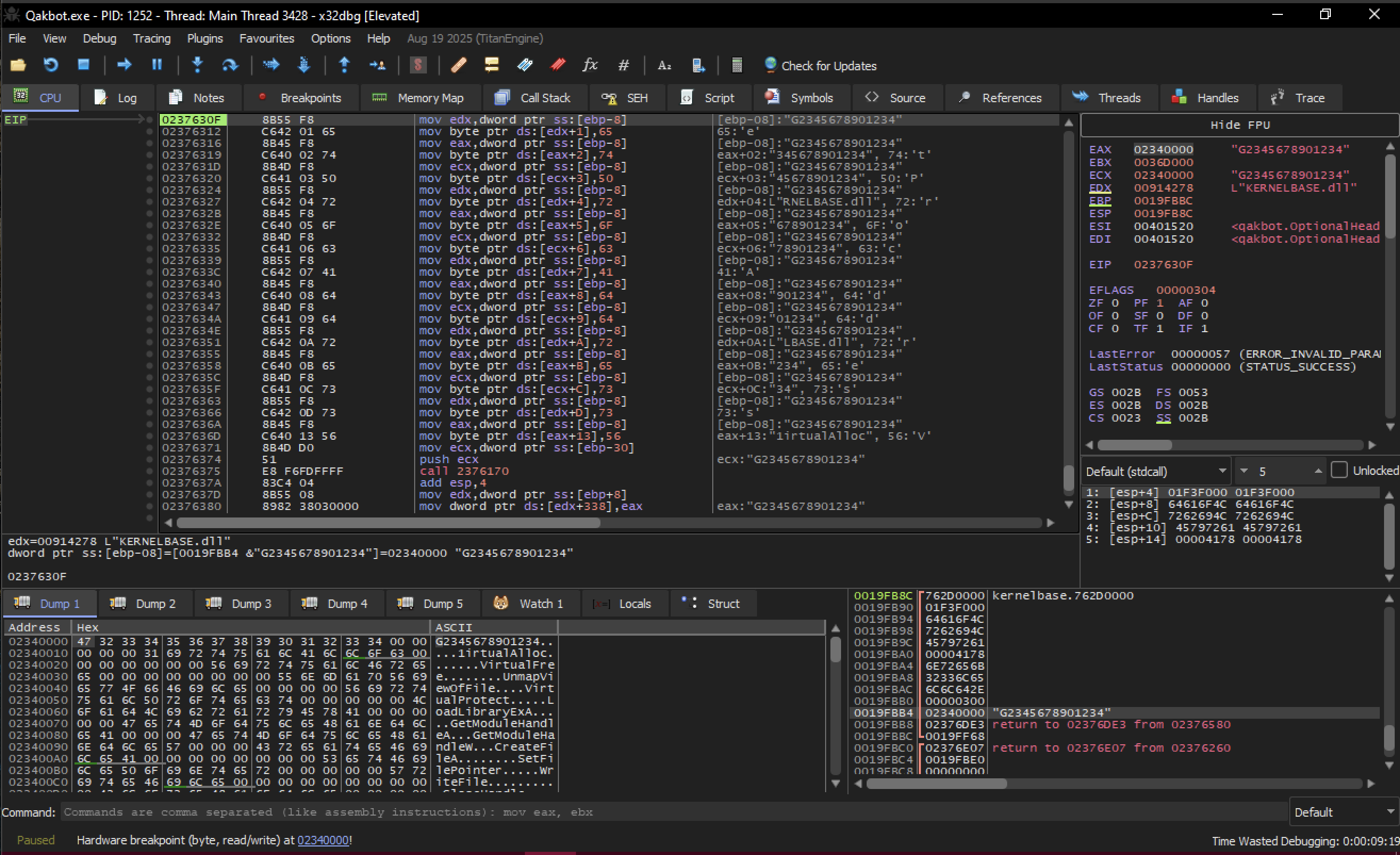Image resolution: width=1400 pixels, height=855 pixels.
Task: Open a file with the folder icon
Action: coord(18,65)
